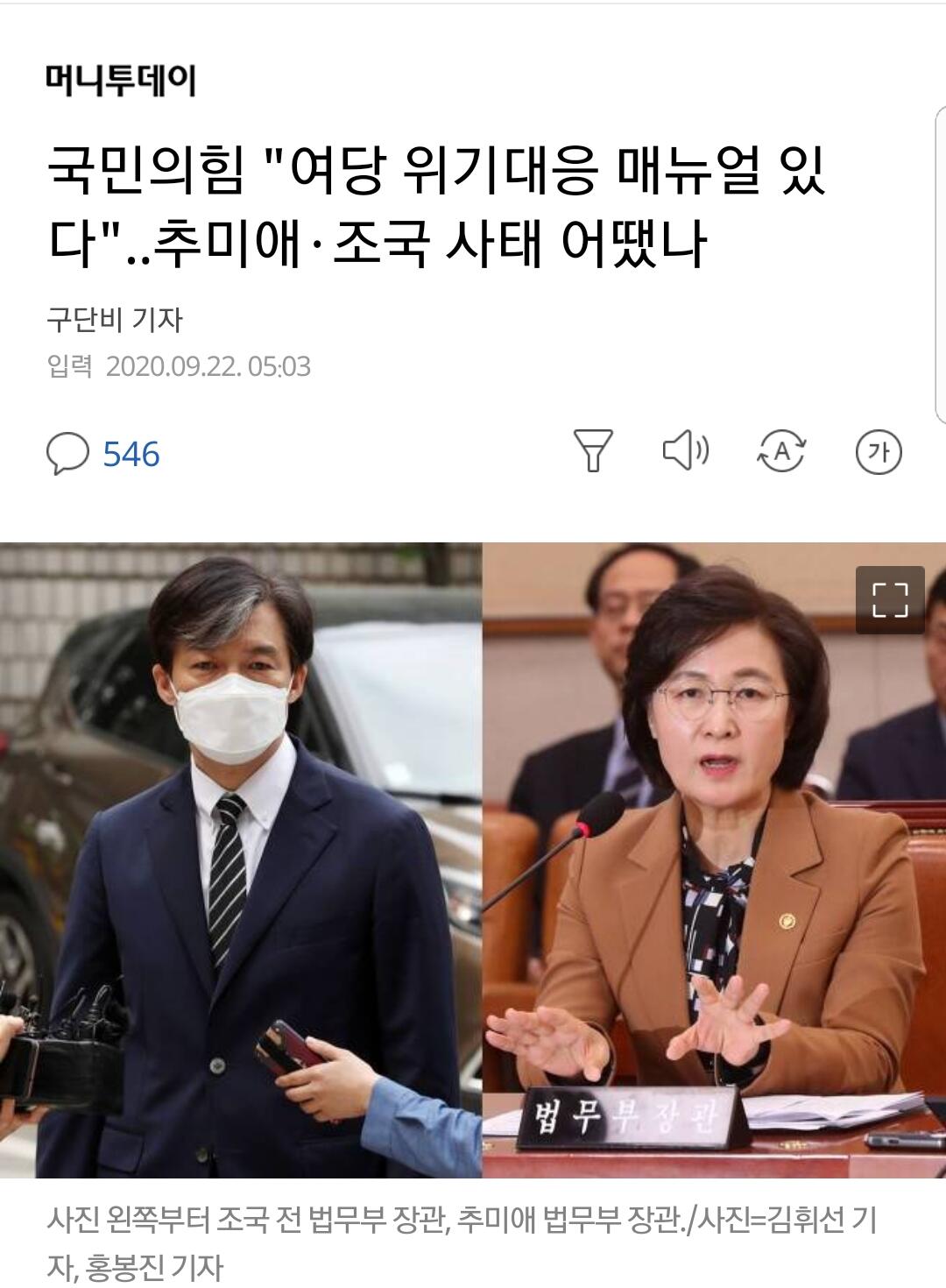Open the translate icon with letter A
The width and height of the screenshot is (946, 1288).
click(781, 451)
